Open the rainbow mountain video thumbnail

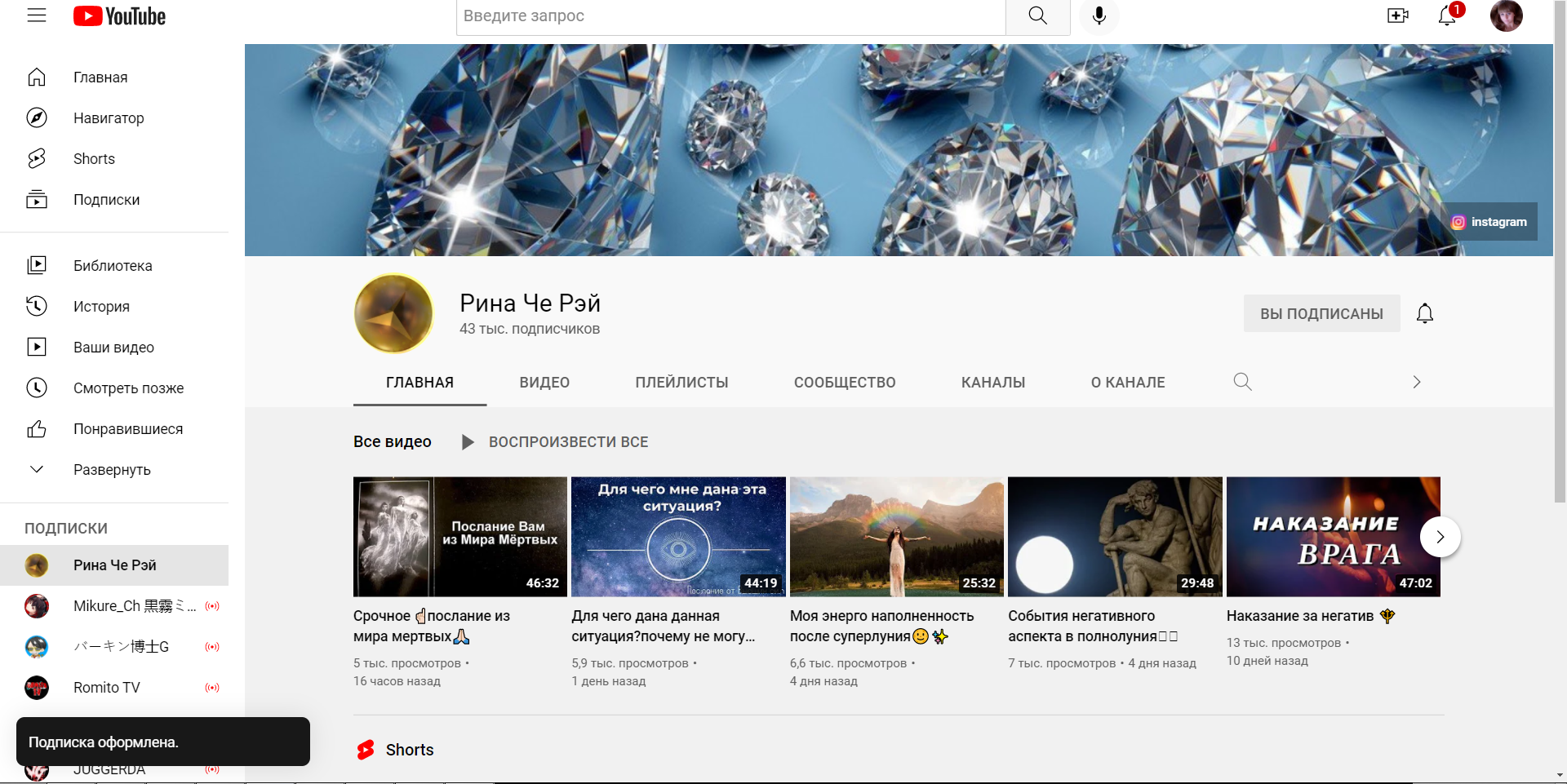pos(897,537)
